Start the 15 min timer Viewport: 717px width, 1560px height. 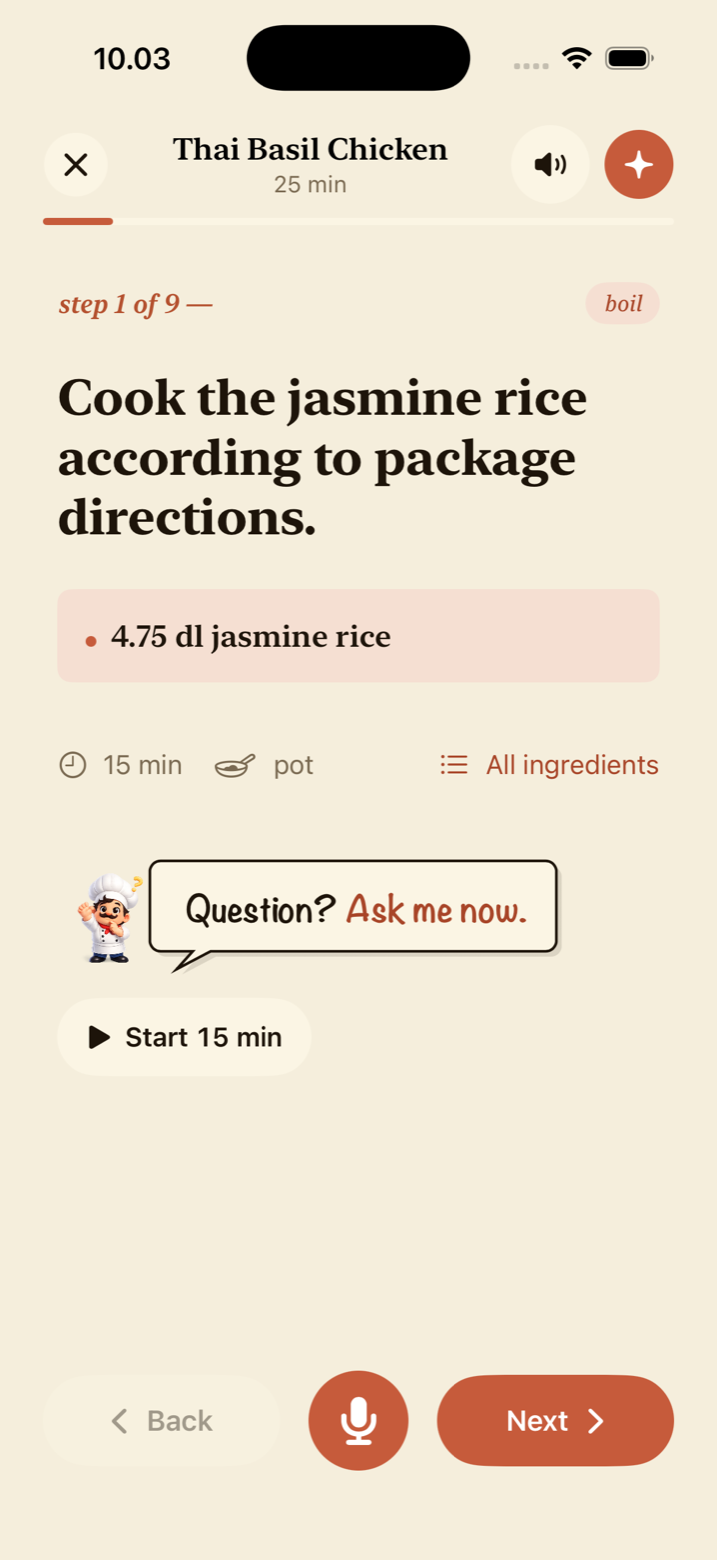pos(184,1037)
